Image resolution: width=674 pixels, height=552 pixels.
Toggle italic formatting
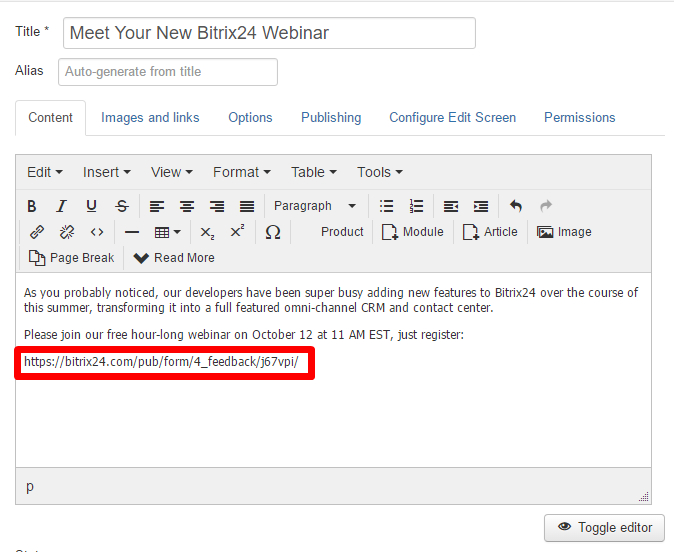pyautogui.click(x=61, y=206)
